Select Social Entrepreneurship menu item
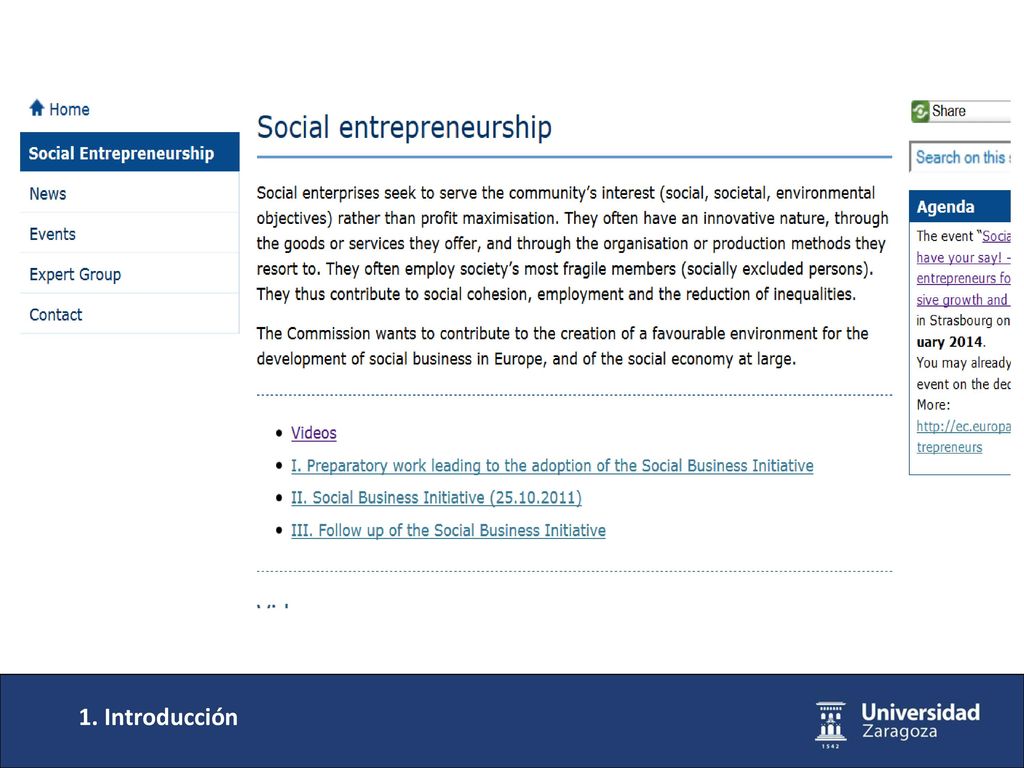This screenshot has height=768, width=1024. 130,153
